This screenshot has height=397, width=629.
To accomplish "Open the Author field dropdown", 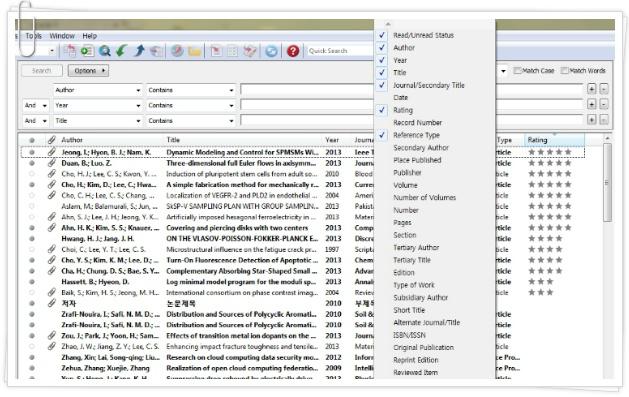I will click(x=138, y=90).
